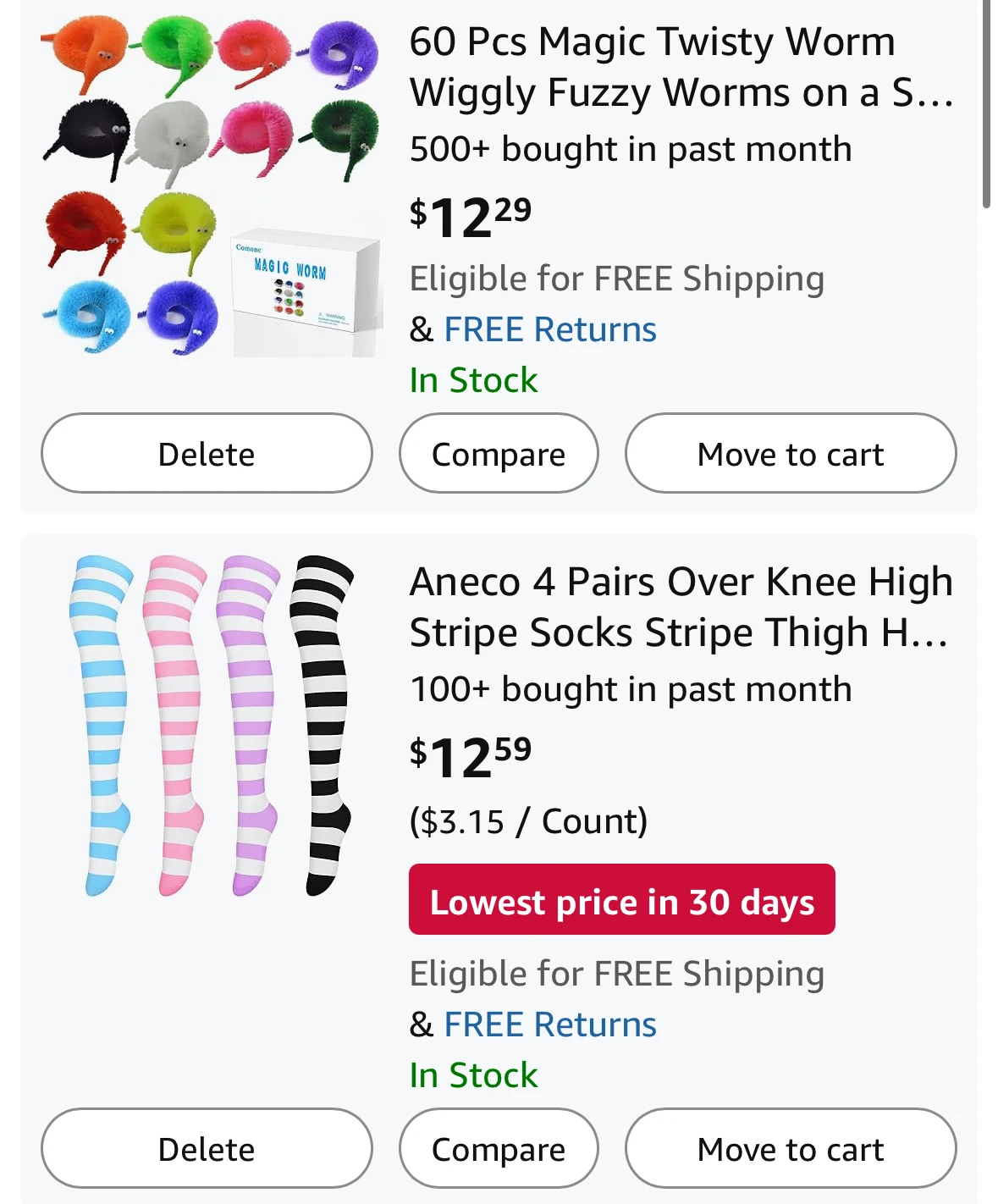Open the Aneco Over Knee High Stripe Socks listing

[677, 605]
